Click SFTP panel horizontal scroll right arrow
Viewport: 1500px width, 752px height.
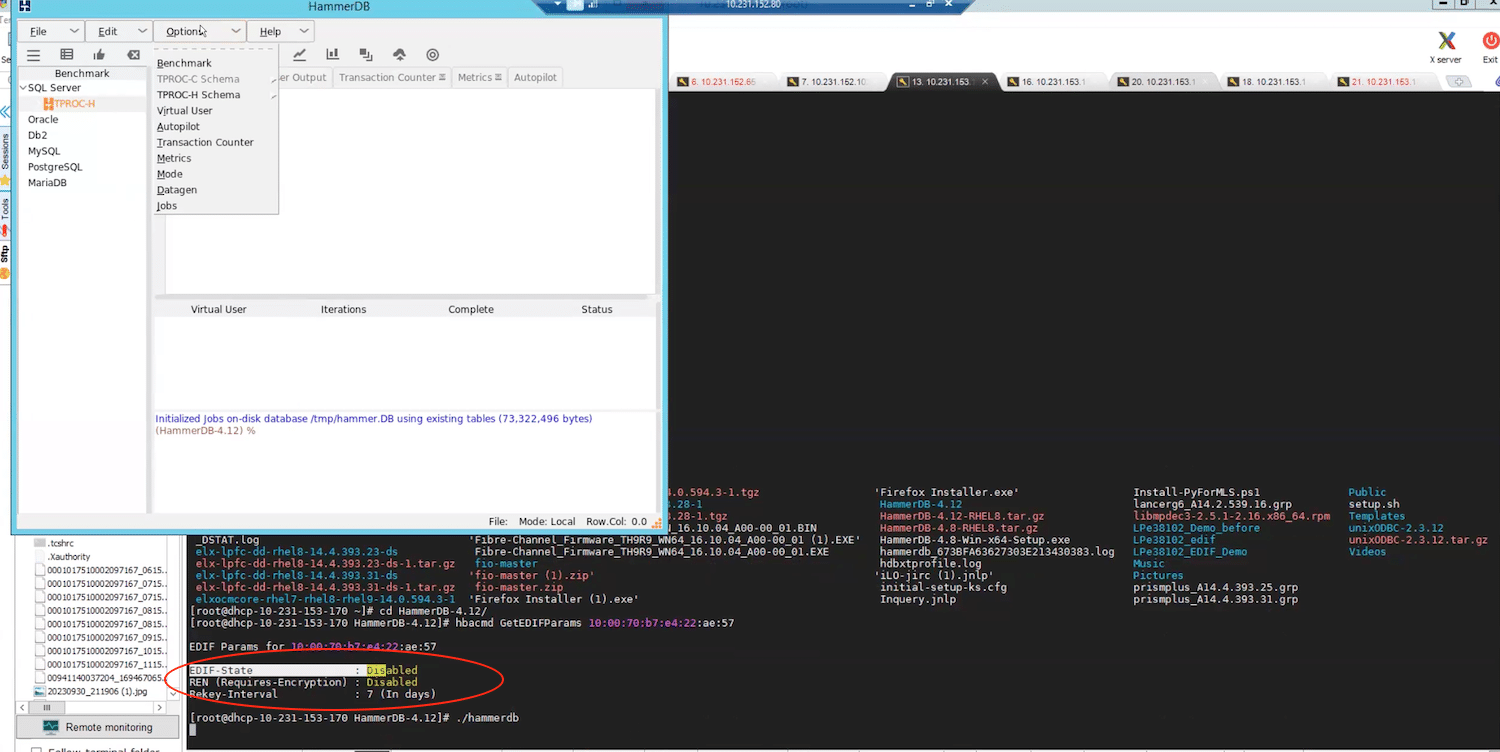point(160,708)
